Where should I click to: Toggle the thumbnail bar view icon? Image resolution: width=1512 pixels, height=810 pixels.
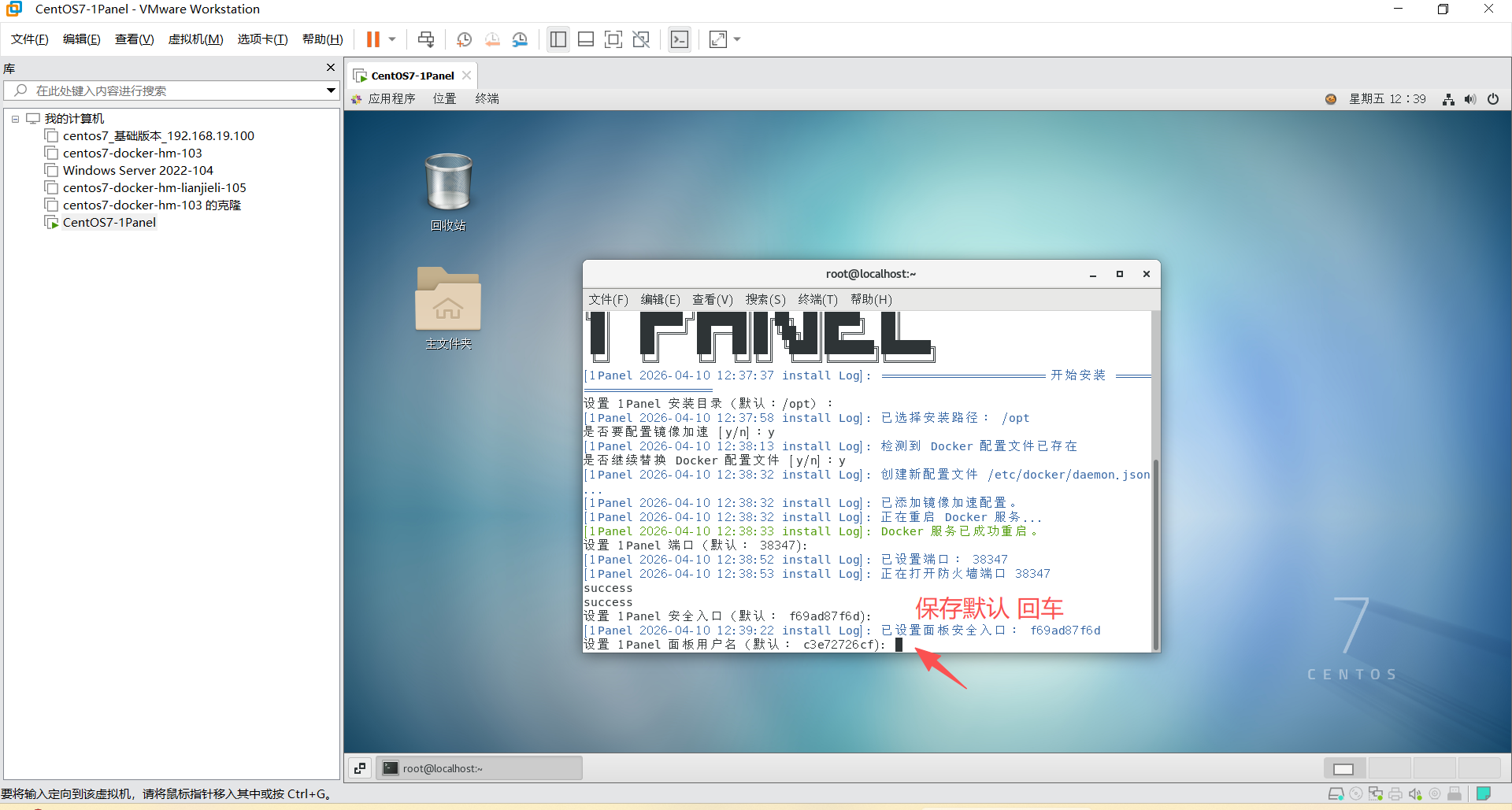[x=586, y=39]
